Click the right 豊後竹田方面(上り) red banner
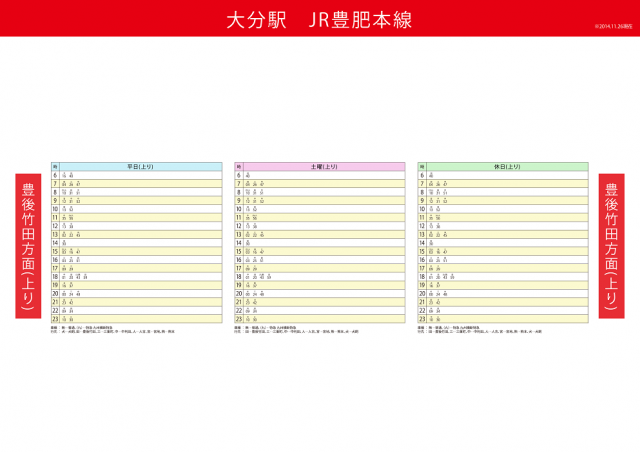 pos(611,246)
